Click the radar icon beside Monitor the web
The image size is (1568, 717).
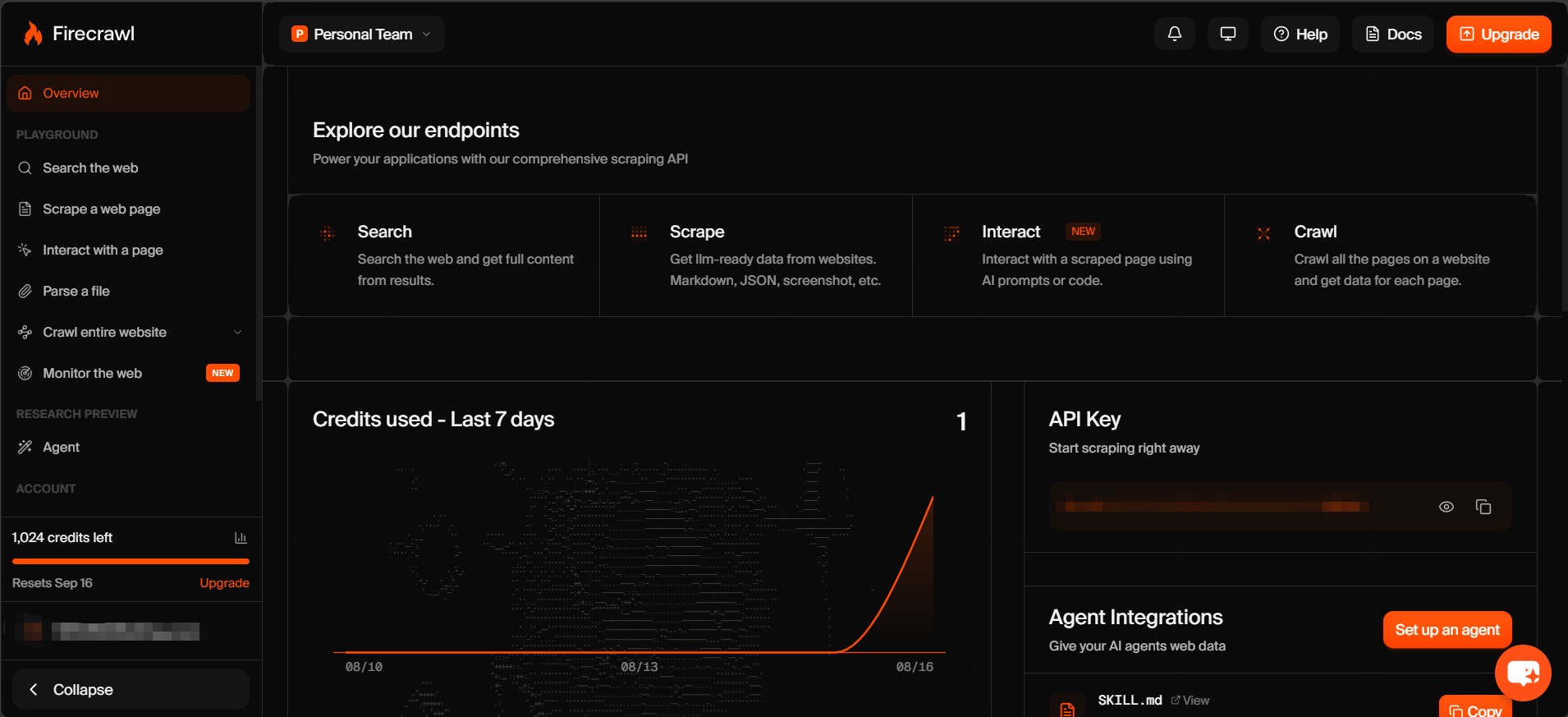click(25, 374)
